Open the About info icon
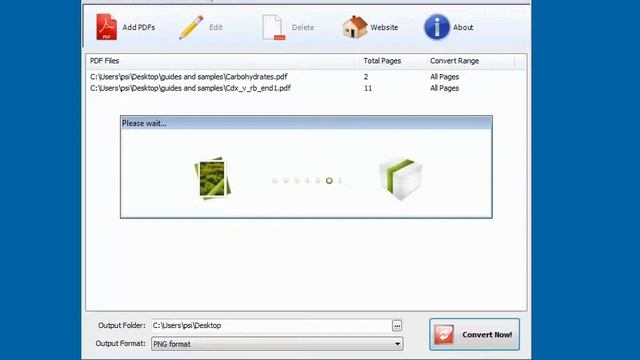 436,27
